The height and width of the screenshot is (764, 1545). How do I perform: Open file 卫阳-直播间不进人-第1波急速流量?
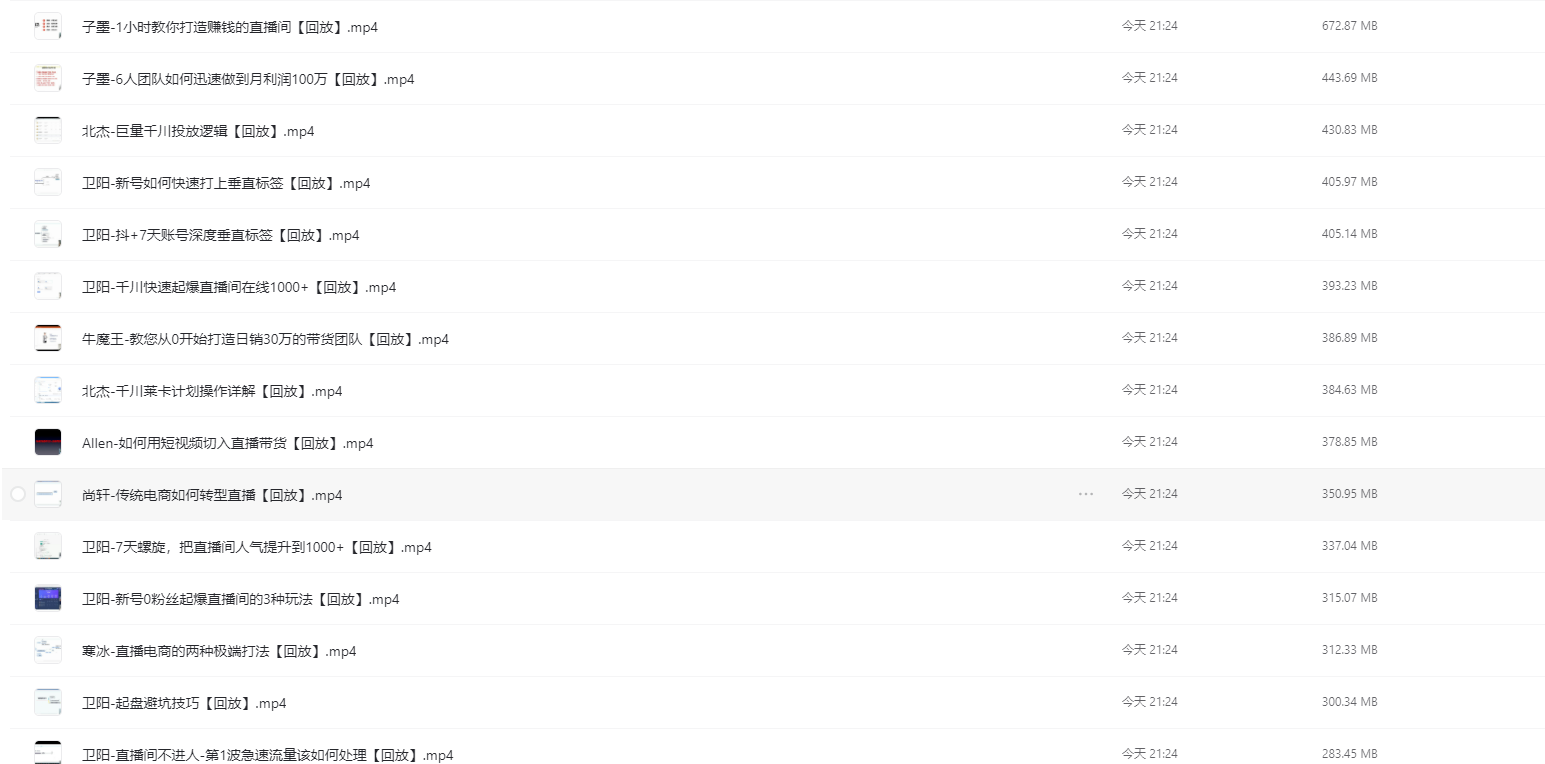coord(268,755)
